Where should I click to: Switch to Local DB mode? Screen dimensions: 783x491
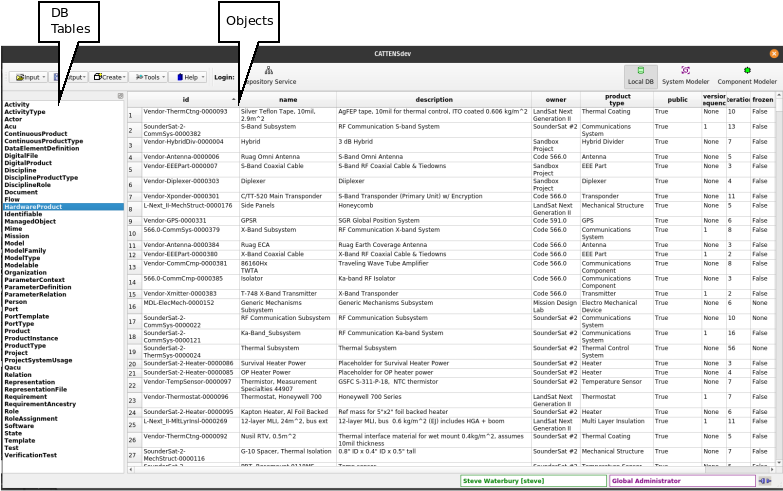click(640, 76)
